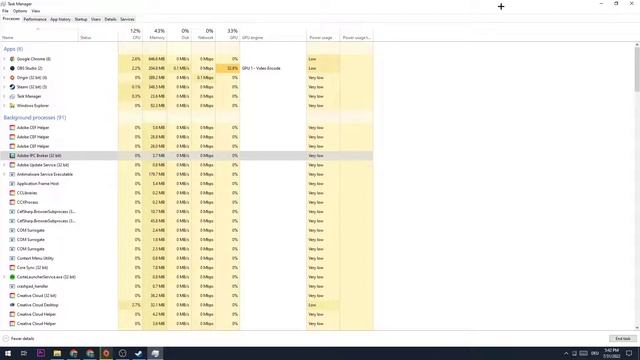The height and width of the screenshot is (360, 640).
Task: Sort processes by Disk column
Action: pyautogui.click(x=179, y=34)
